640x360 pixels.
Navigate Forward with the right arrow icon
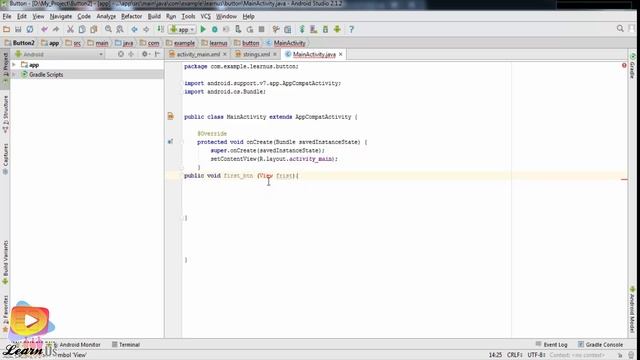pos(146,29)
